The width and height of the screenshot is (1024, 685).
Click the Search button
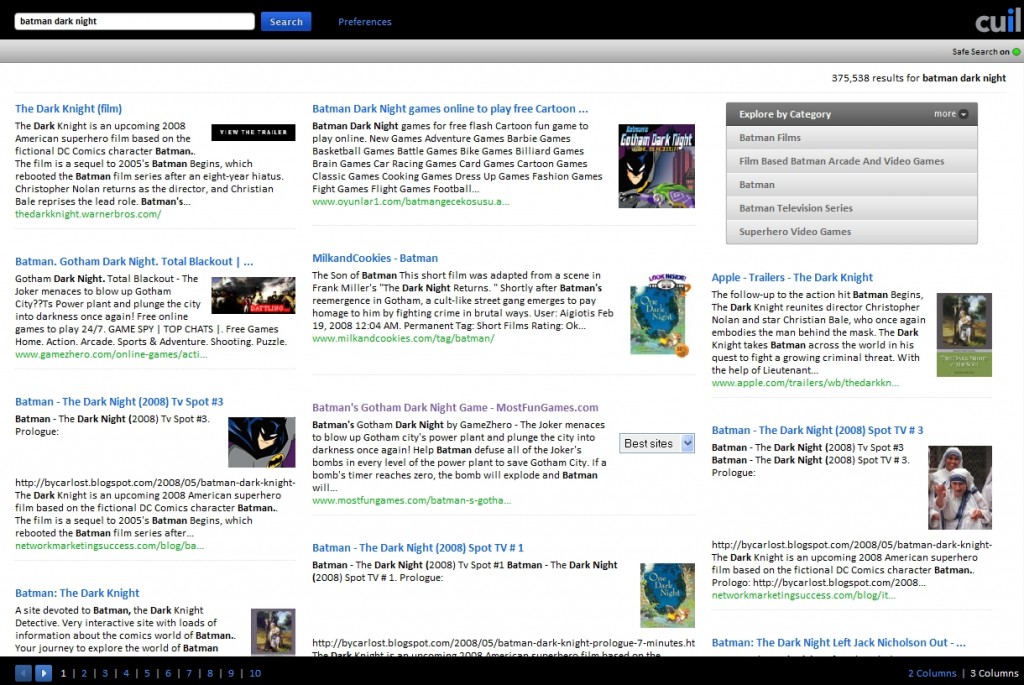tap(286, 22)
